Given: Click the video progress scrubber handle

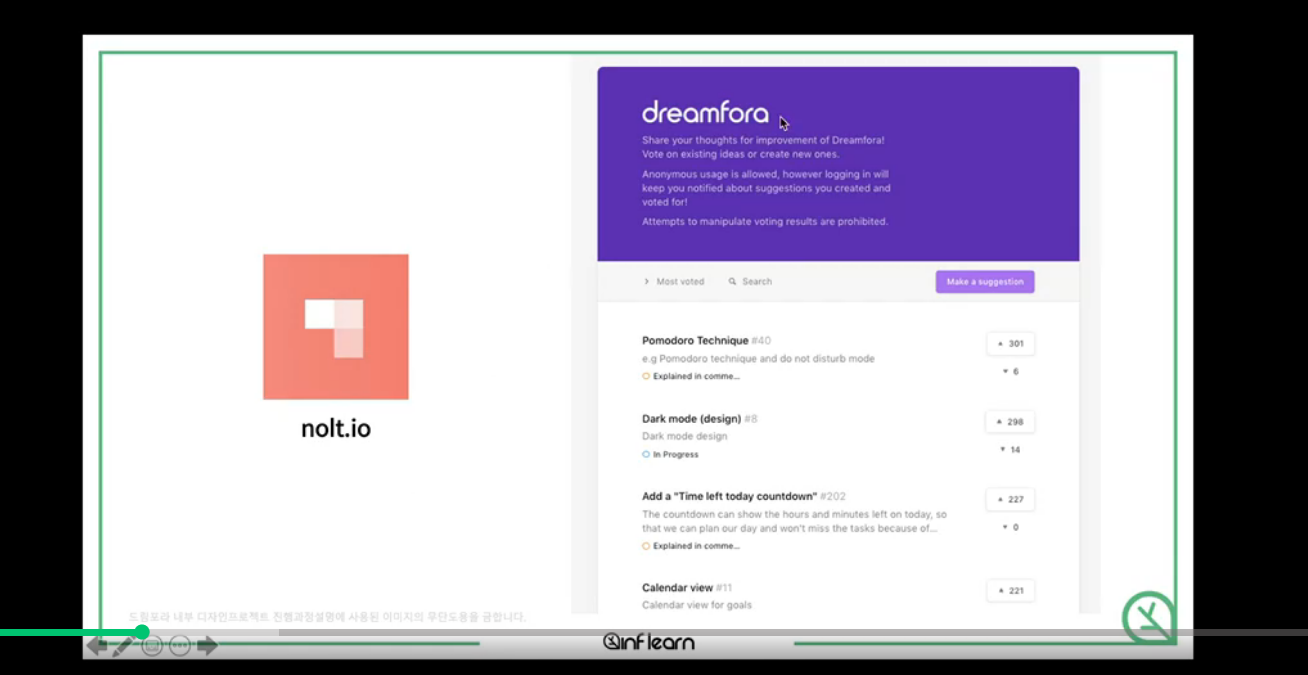Looking at the screenshot, I should point(142,632).
